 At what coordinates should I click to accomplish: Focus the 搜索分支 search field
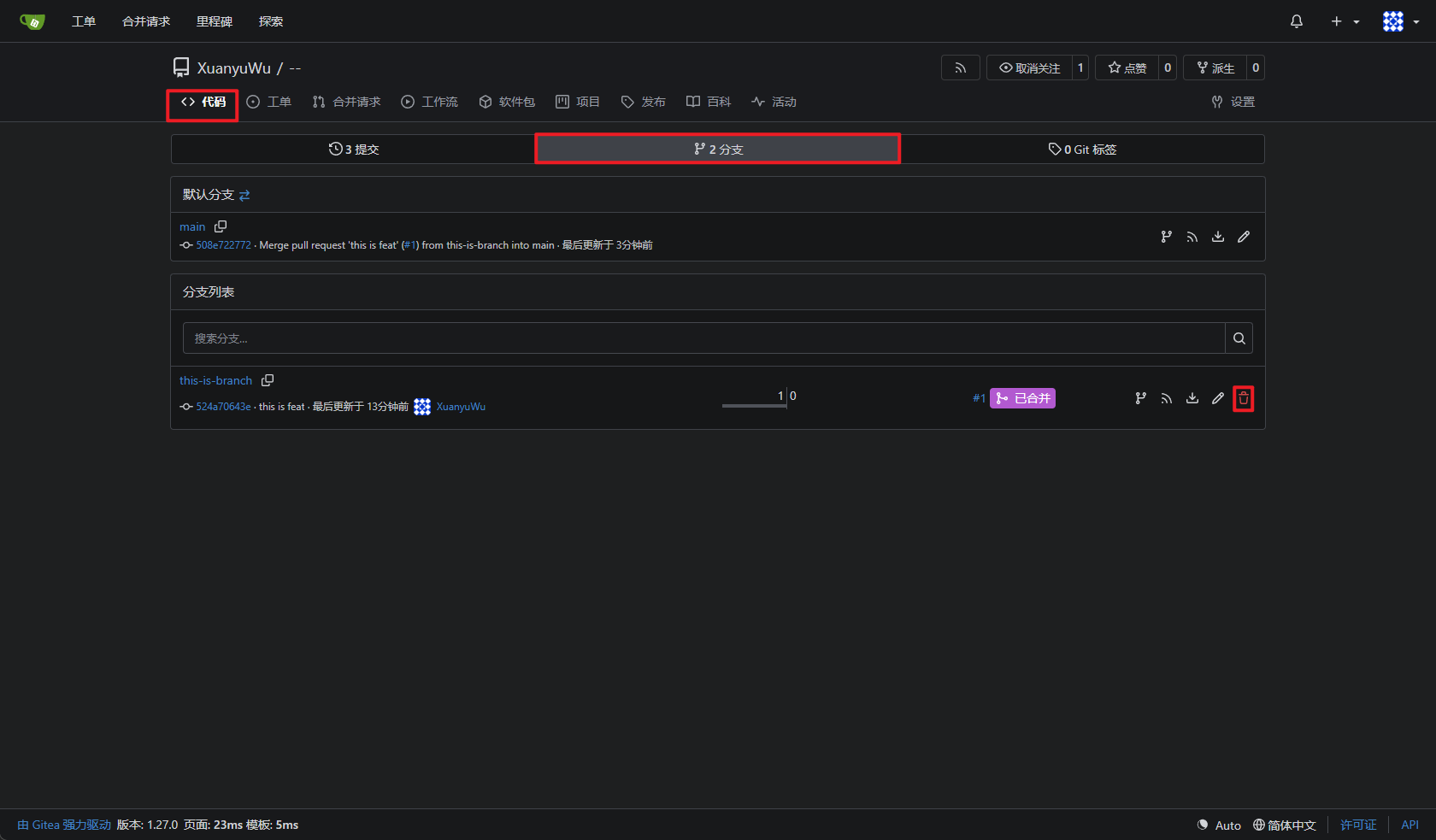pyautogui.click(x=704, y=338)
